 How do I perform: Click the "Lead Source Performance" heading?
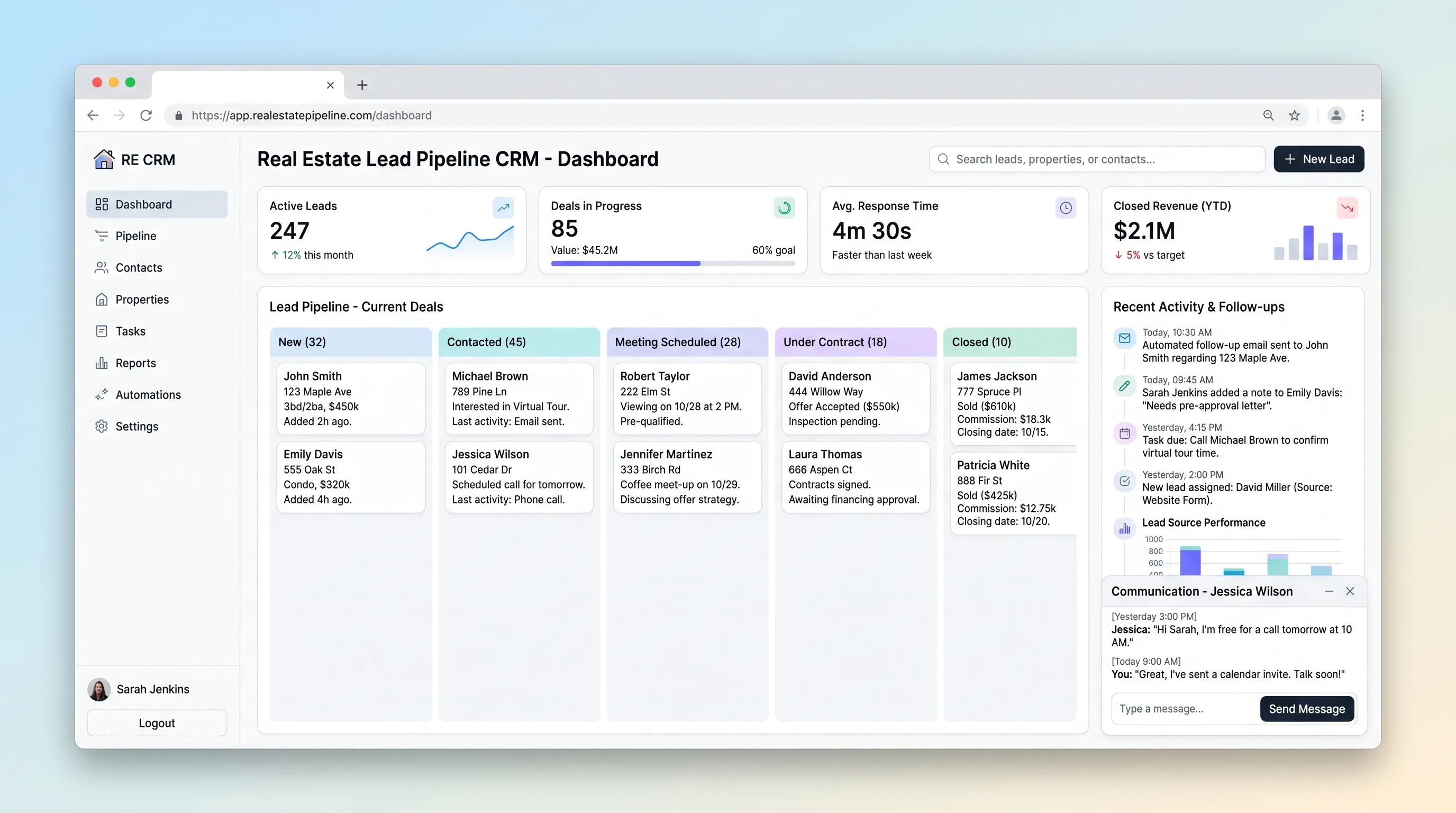coord(1204,522)
